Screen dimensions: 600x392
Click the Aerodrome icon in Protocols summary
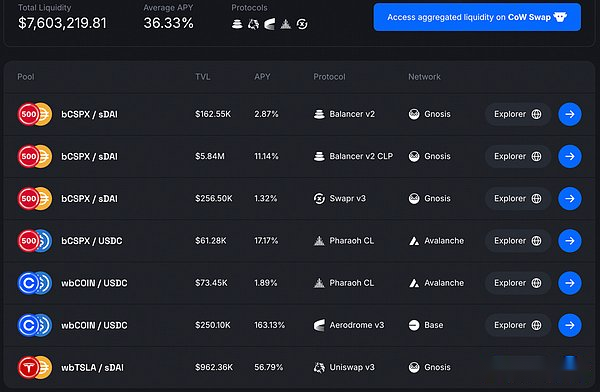click(x=269, y=24)
